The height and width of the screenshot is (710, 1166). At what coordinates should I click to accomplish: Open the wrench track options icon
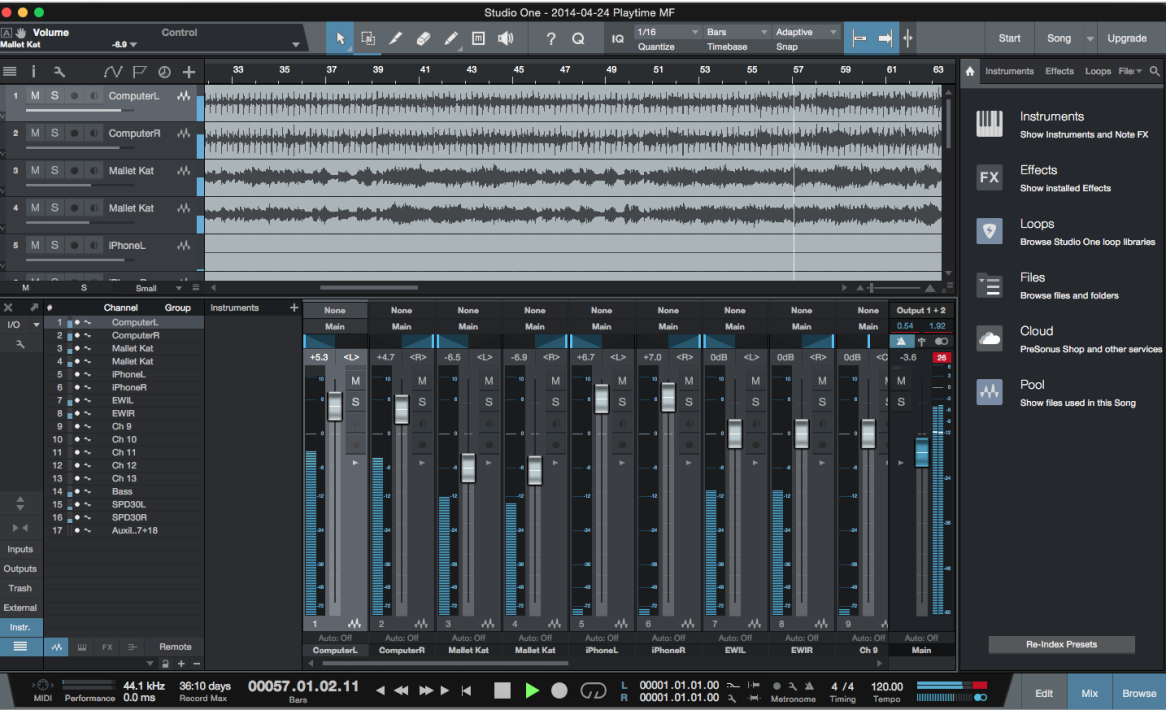click(x=59, y=72)
